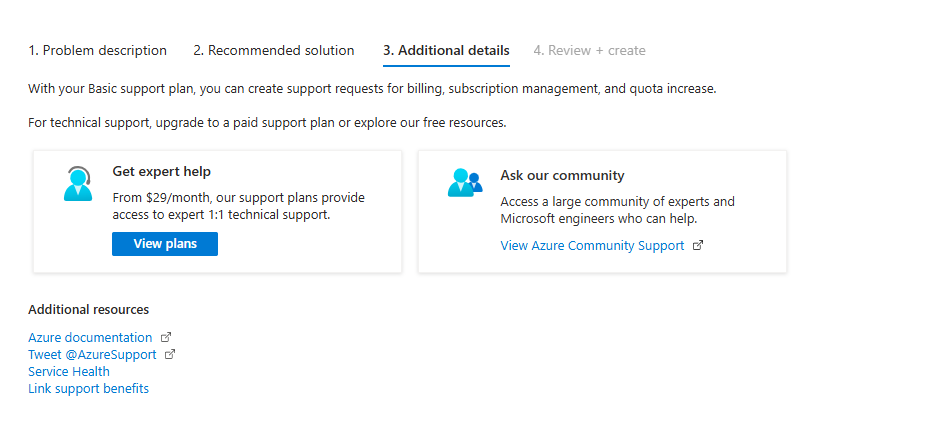Open the Azure documentation link
The height and width of the screenshot is (444, 925).
pyautogui.click(x=90, y=338)
